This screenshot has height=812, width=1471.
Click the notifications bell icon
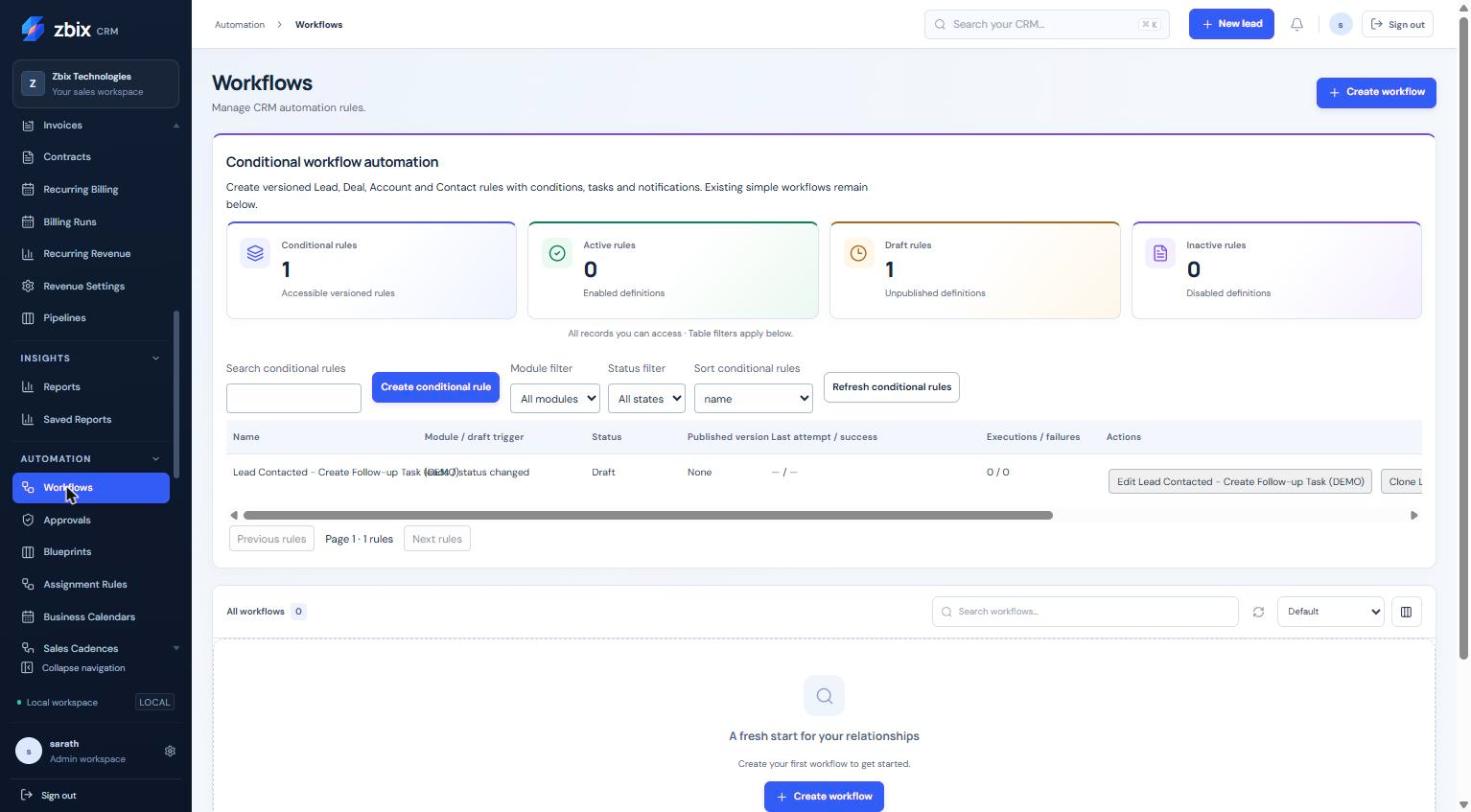(1297, 24)
